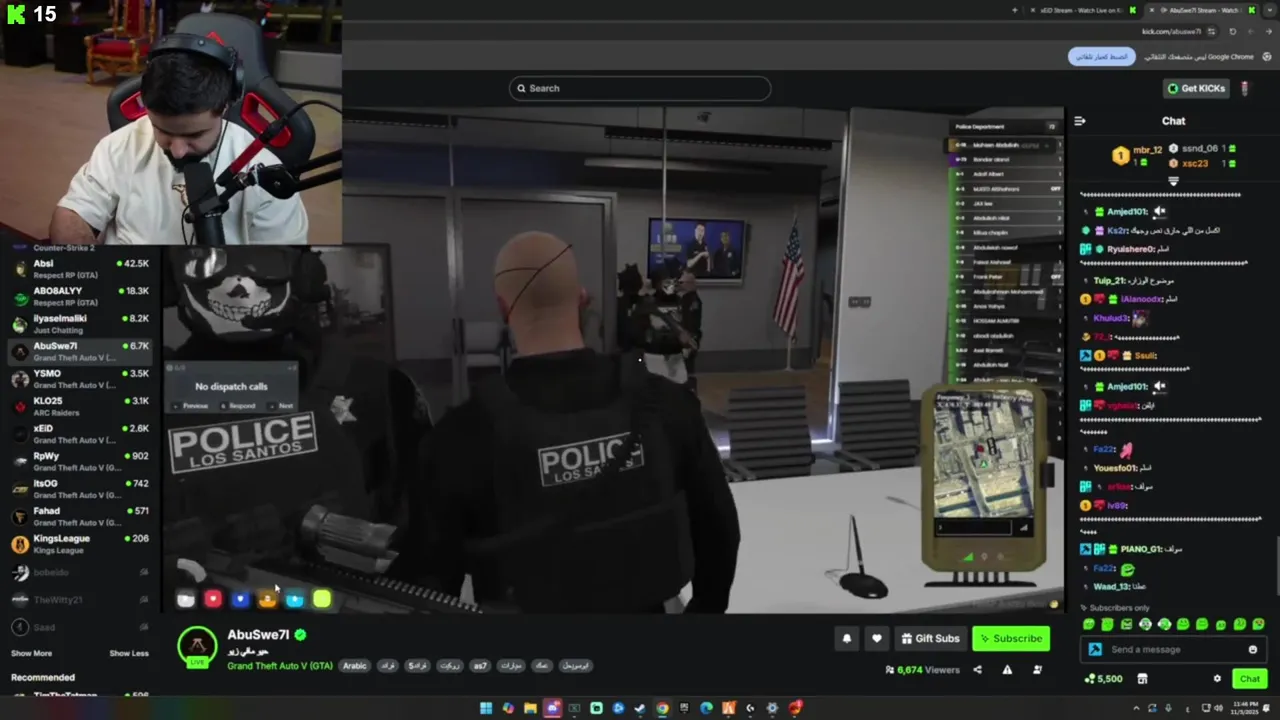The width and height of the screenshot is (1280, 720).
Task: Click Show More in sidebar
Action: (31, 653)
